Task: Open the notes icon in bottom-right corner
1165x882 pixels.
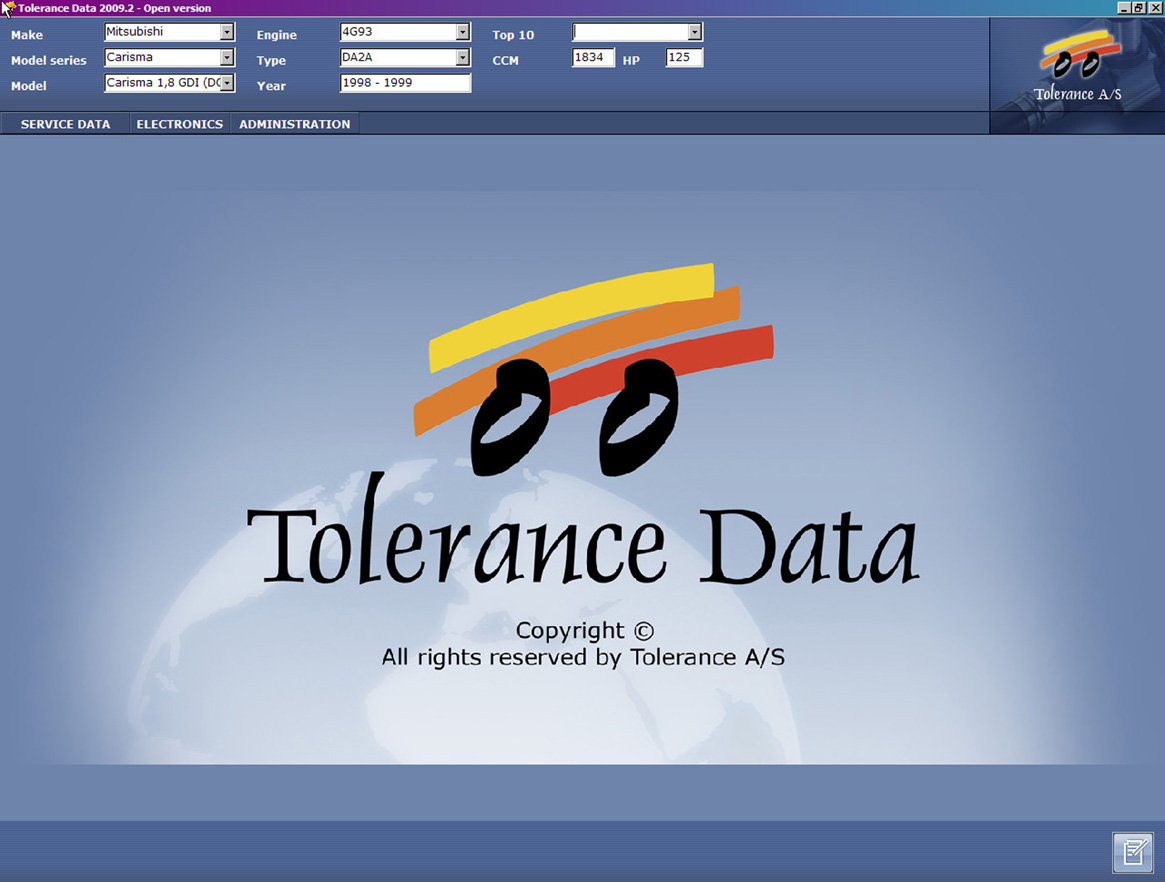Action: click(1133, 852)
